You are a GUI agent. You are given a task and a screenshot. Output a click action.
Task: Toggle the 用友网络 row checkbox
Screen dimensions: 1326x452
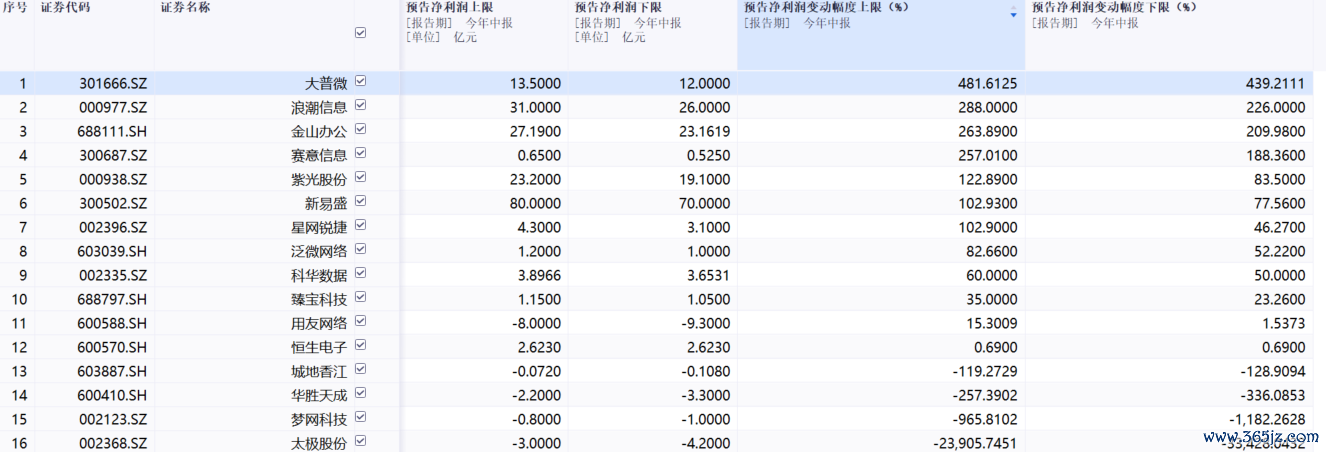[360, 321]
